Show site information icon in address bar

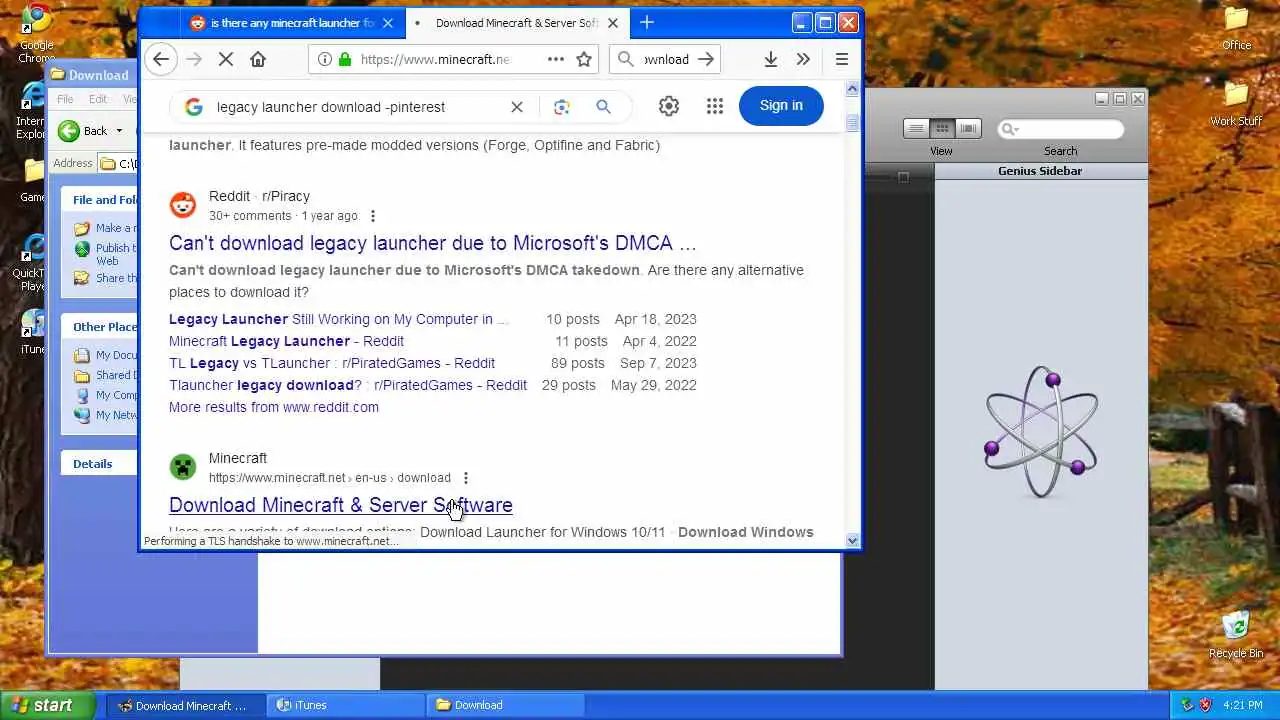325,59
